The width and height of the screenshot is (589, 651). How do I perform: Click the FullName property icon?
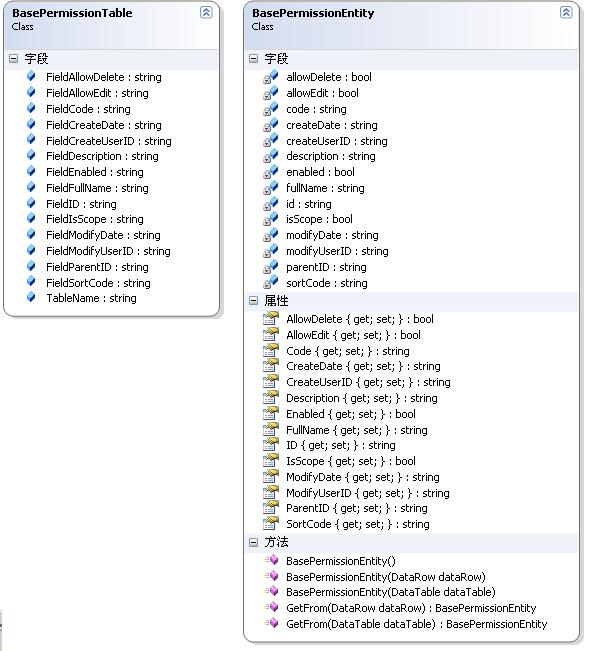click(271, 430)
